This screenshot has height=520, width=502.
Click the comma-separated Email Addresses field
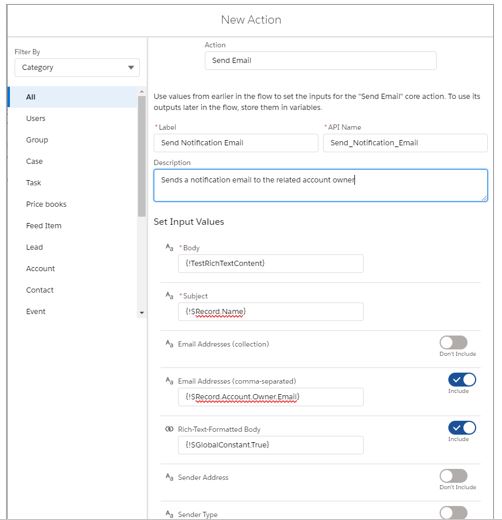[x=271, y=397]
